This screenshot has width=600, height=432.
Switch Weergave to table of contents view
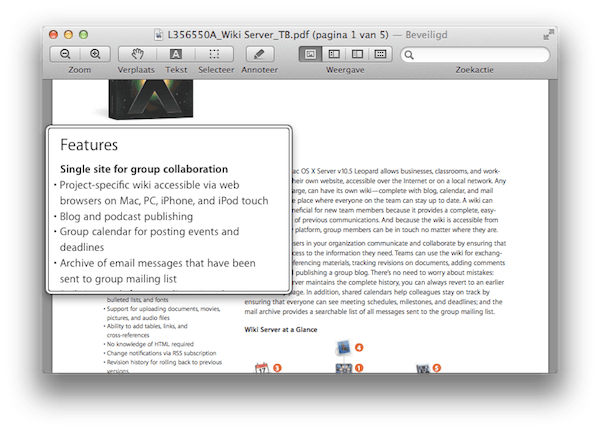tap(357, 54)
